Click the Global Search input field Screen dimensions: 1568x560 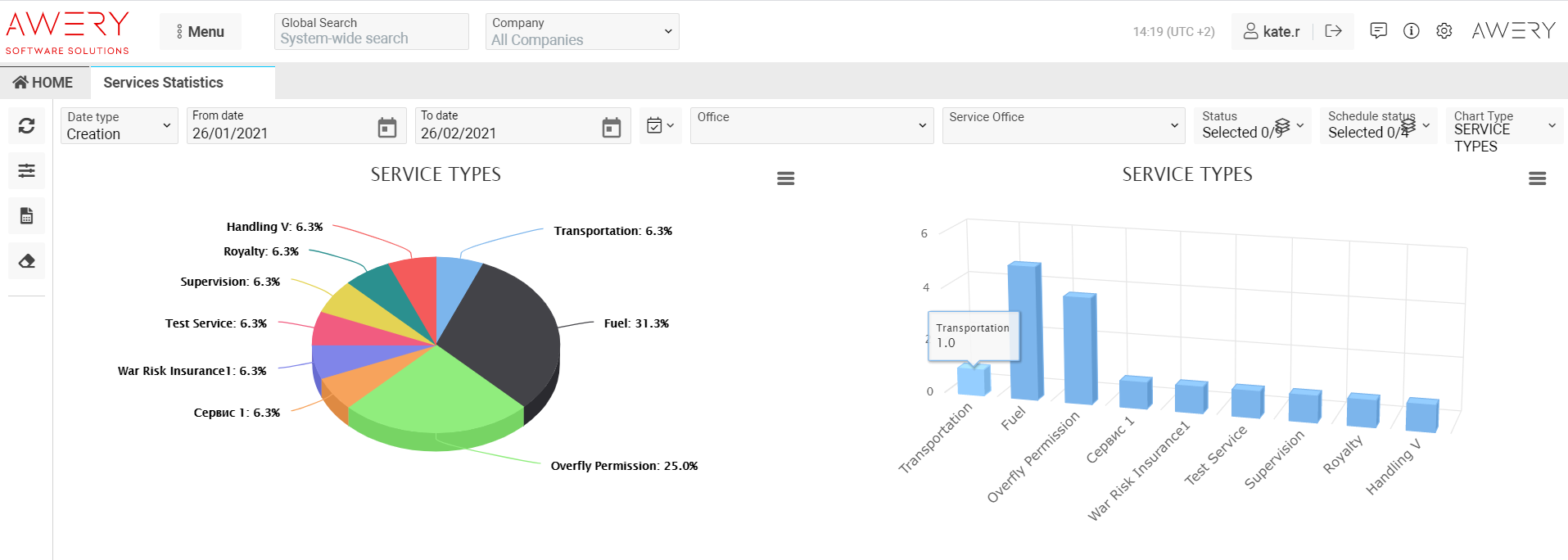372,38
